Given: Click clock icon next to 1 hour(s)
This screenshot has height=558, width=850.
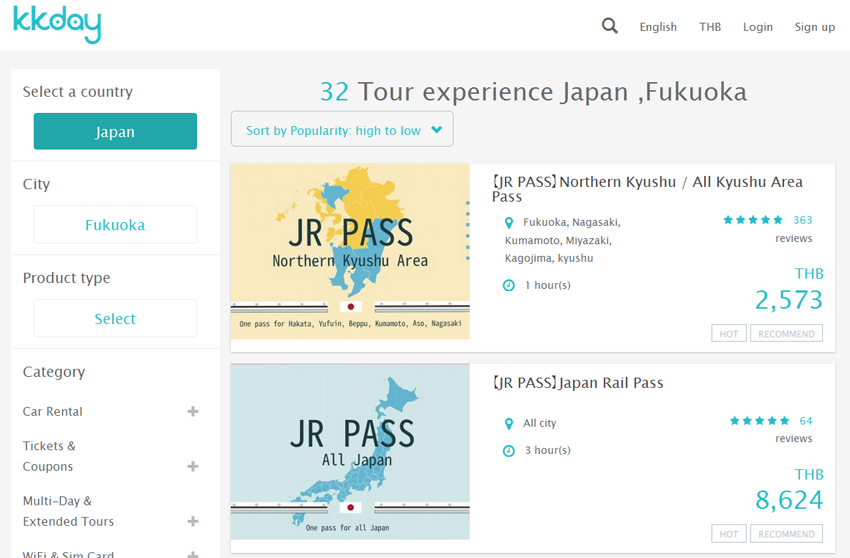Looking at the screenshot, I should pos(508,285).
